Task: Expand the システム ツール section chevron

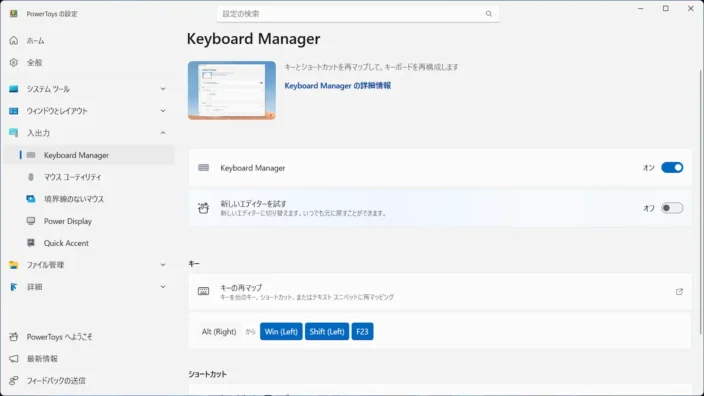Action: pyautogui.click(x=163, y=89)
